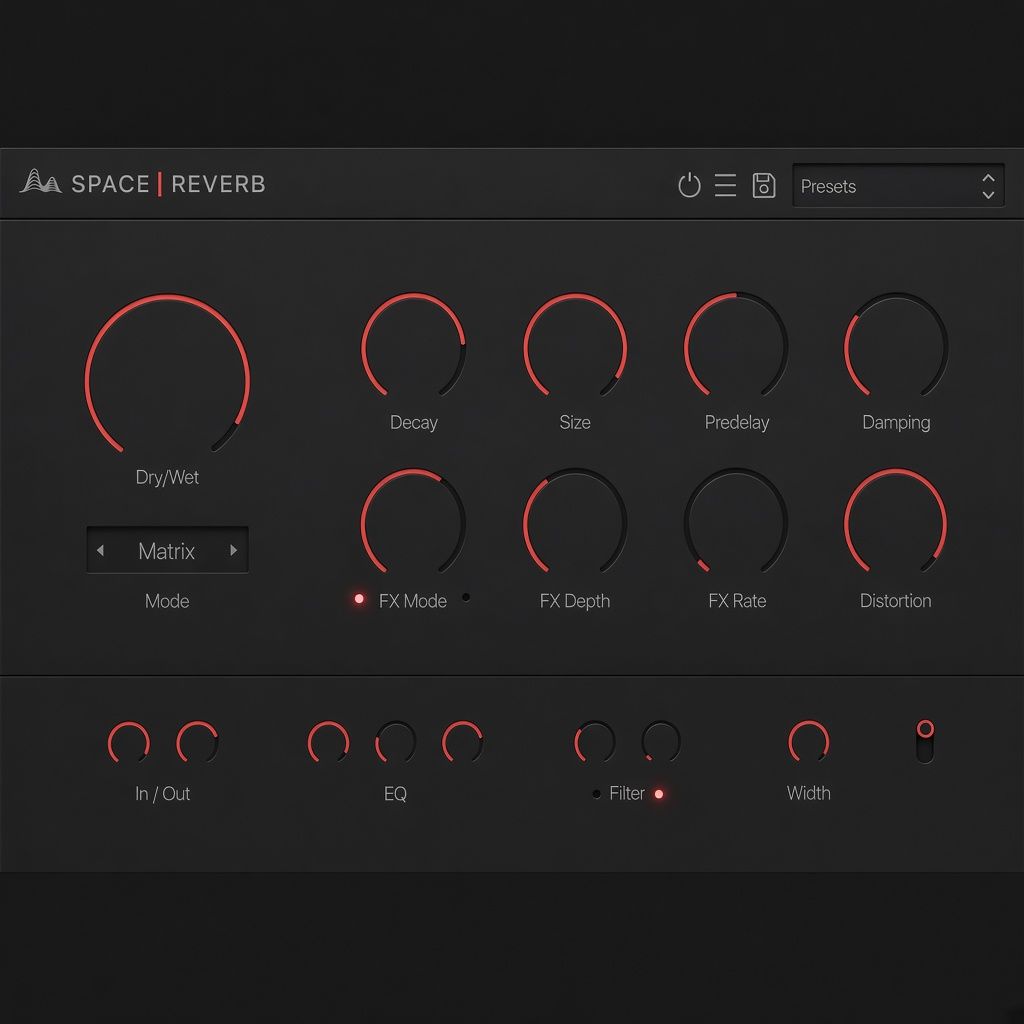The height and width of the screenshot is (1024, 1024).
Task: Select the dark left Filter indicator
Action: pyautogui.click(x=596, y=794)
